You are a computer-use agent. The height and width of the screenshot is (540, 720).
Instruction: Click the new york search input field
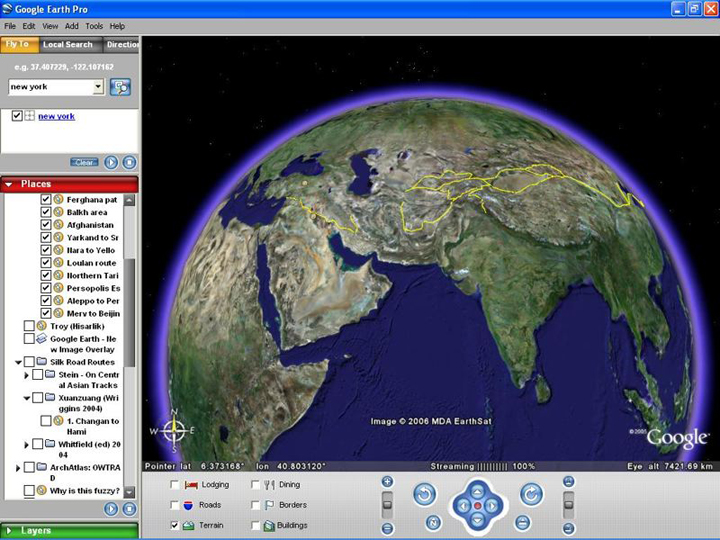pyautogui.click(x=51, y=87)
